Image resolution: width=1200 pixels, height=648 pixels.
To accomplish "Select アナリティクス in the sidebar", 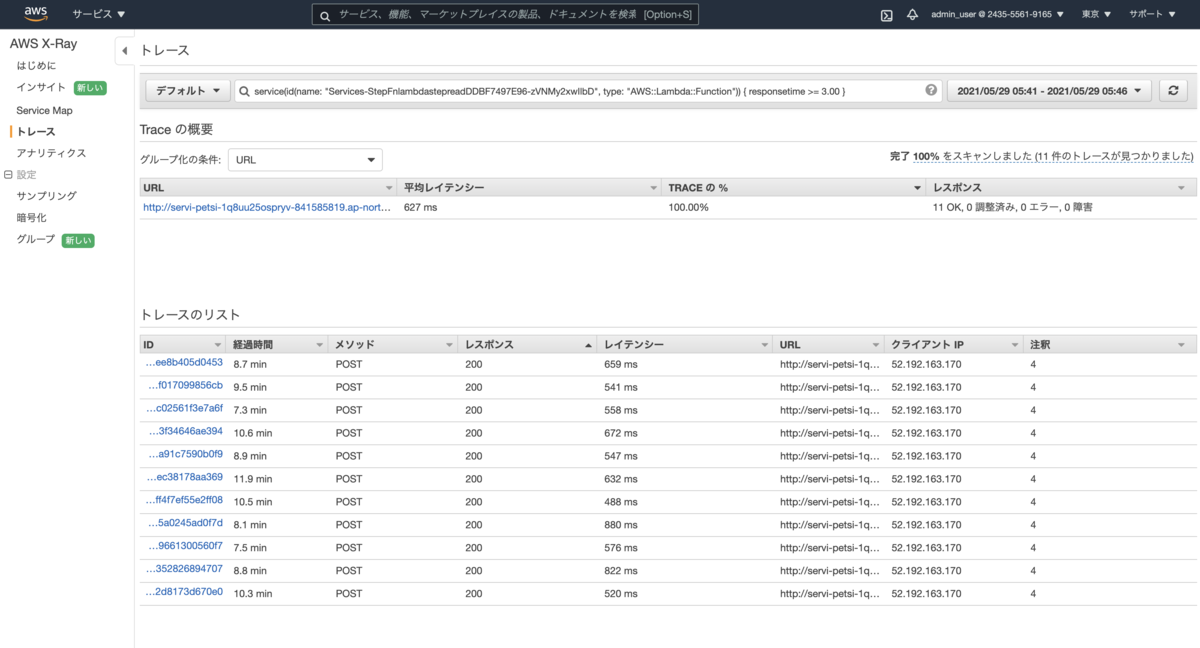I will click(51, 153).
